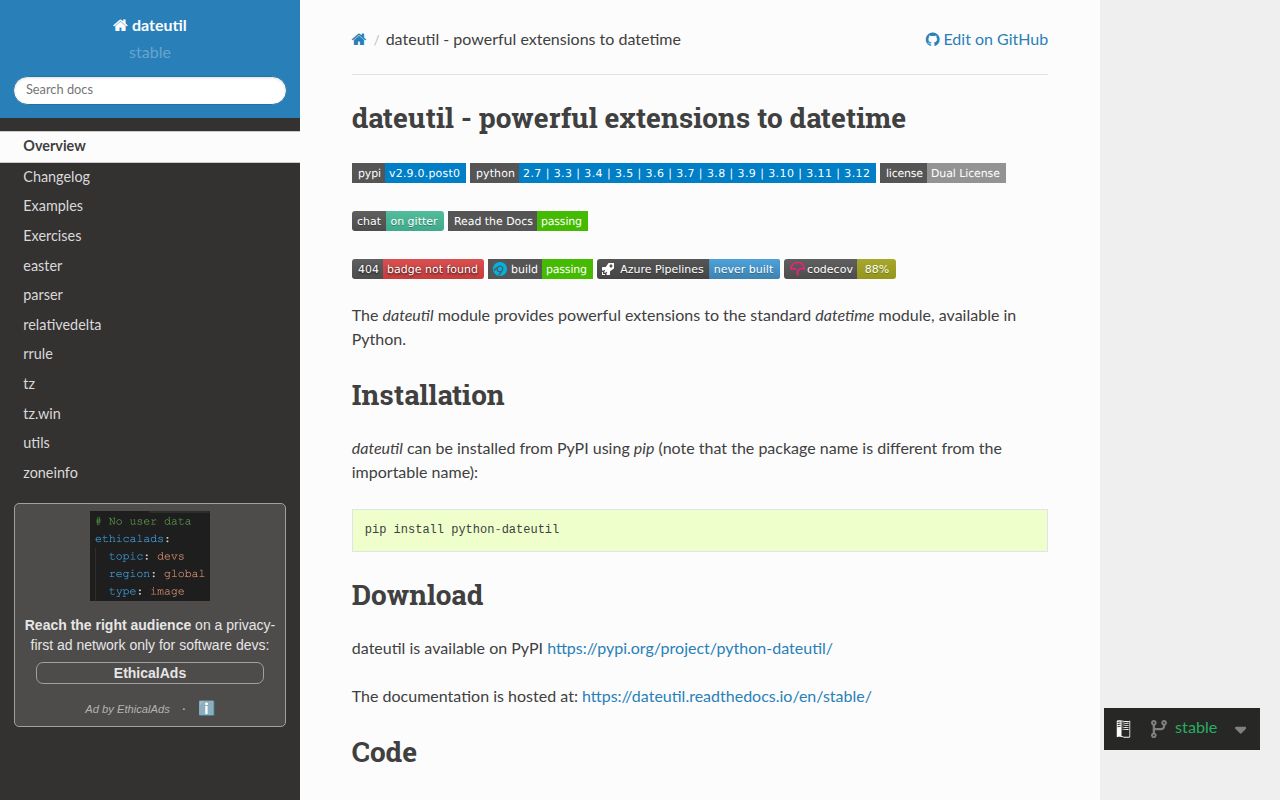Click the docs book icon in flyout
The image size is (1280, 800).
point(1124,729)
